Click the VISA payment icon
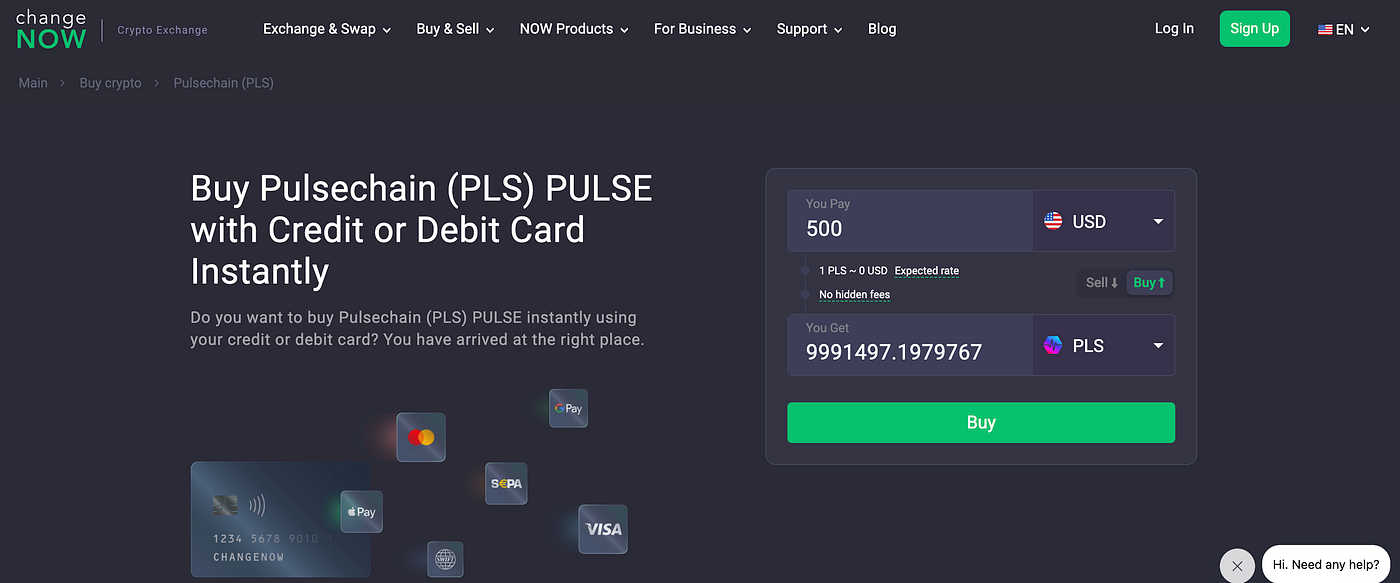Viewport: 1400px width, 583px height. 603,529
